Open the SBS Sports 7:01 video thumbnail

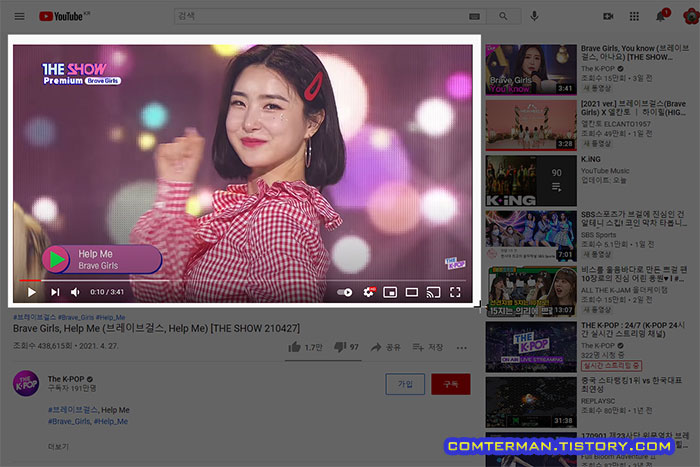pyautogui.click(x=531, y=236)
